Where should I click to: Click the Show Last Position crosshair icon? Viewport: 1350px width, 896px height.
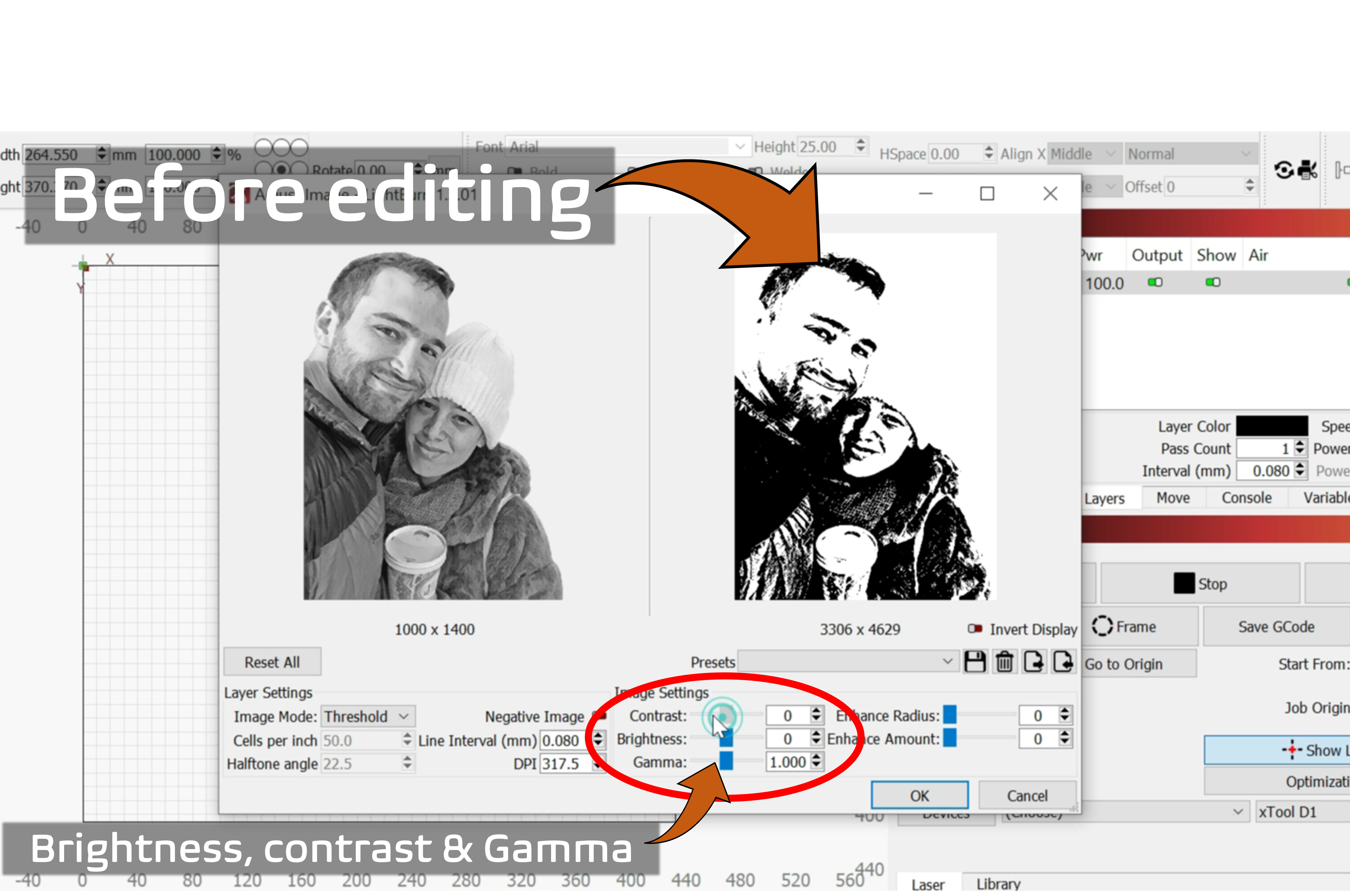tap(1292, 750)
